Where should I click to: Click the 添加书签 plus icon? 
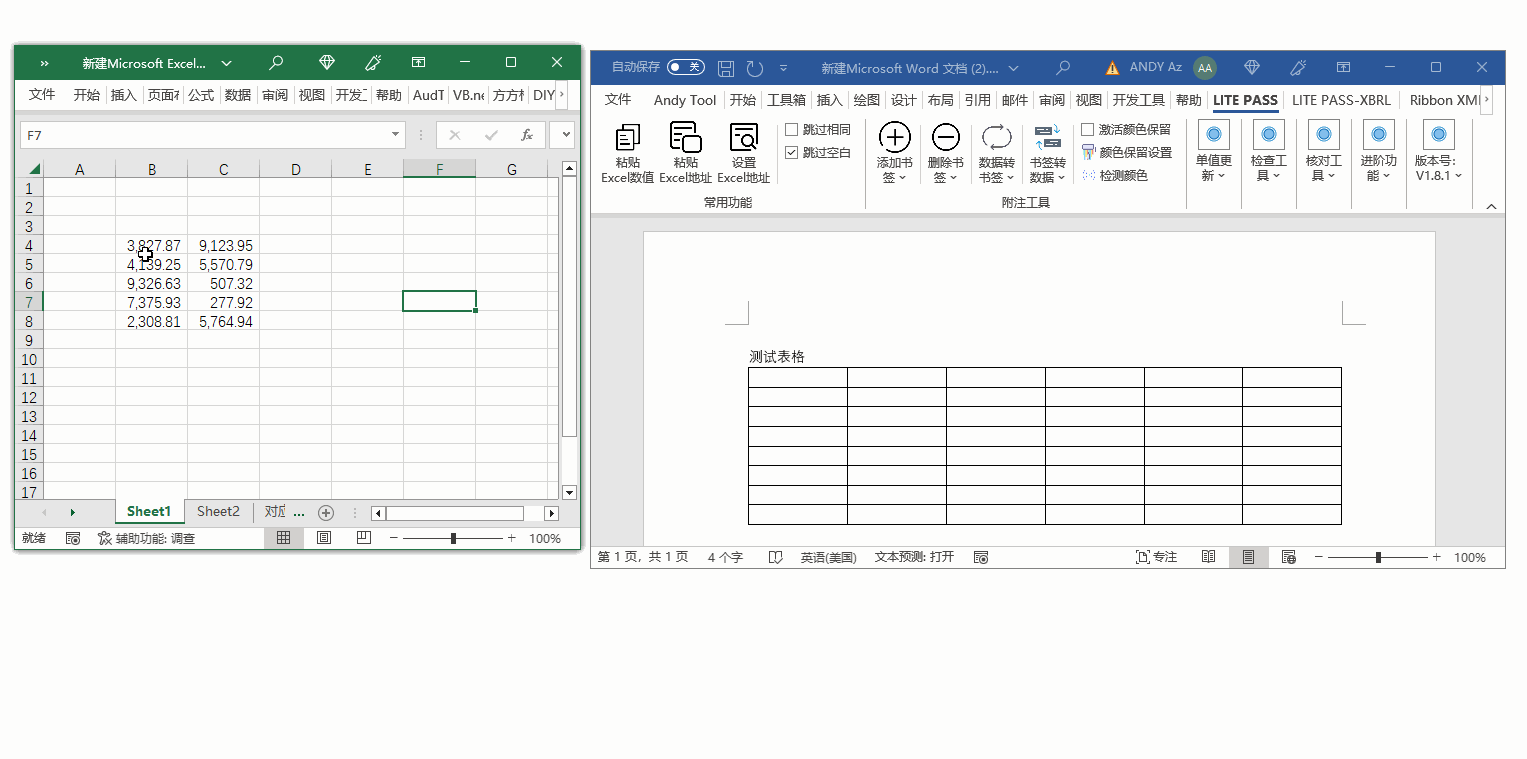tap(894, 137)
